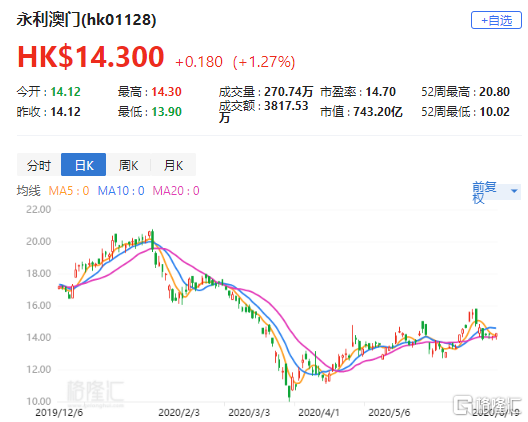Click the 均线 label before the MA legend
The width and height of the screenshot is (528, 422).
[x=29, y=191]
